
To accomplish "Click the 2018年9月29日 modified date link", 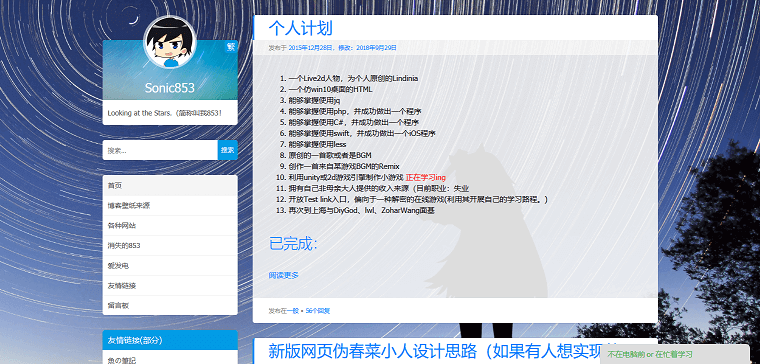I will pyautogui.click(x=377, y=47).
